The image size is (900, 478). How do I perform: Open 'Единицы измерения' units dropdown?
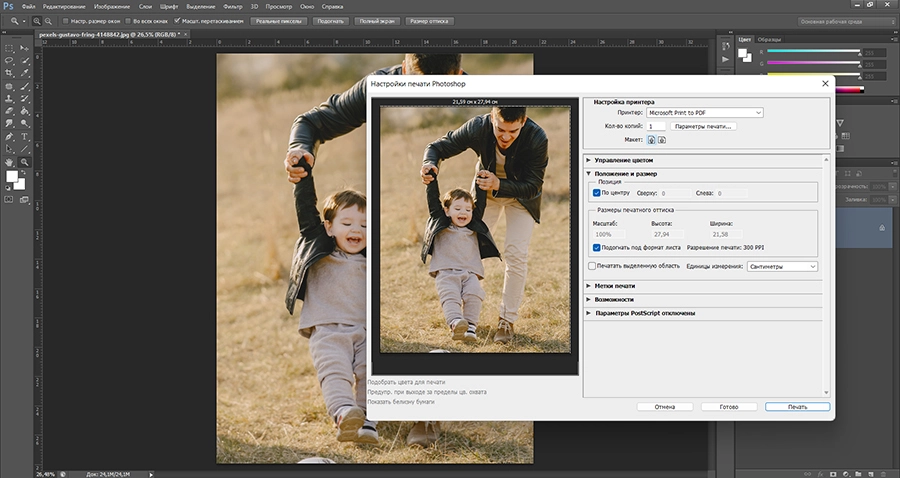782,266
